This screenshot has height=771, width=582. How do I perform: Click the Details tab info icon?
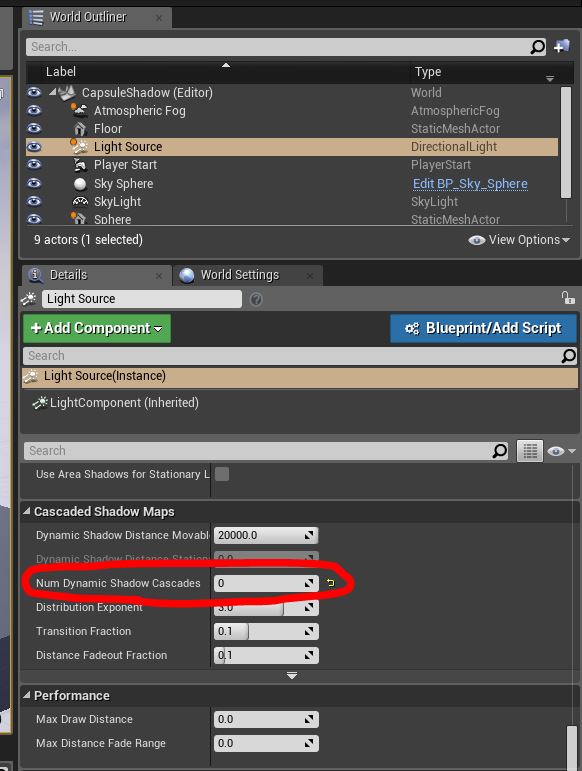[35, 275]
